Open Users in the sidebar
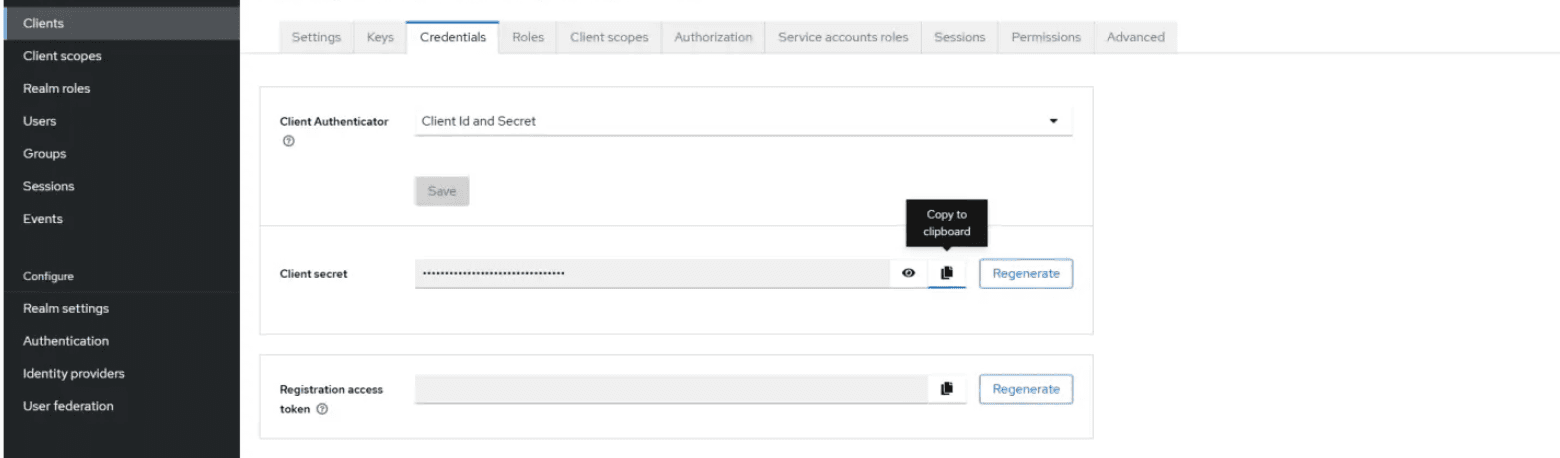 (122, 121)
